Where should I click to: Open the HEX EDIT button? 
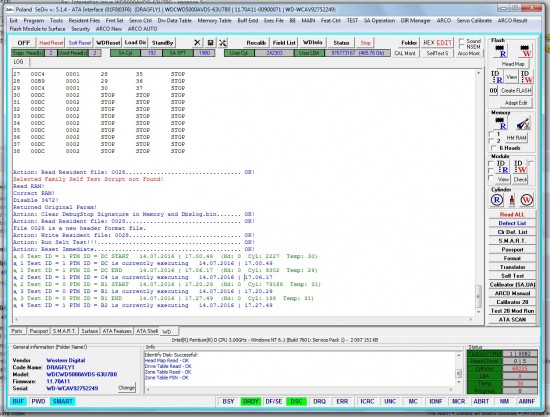point(437,43)
